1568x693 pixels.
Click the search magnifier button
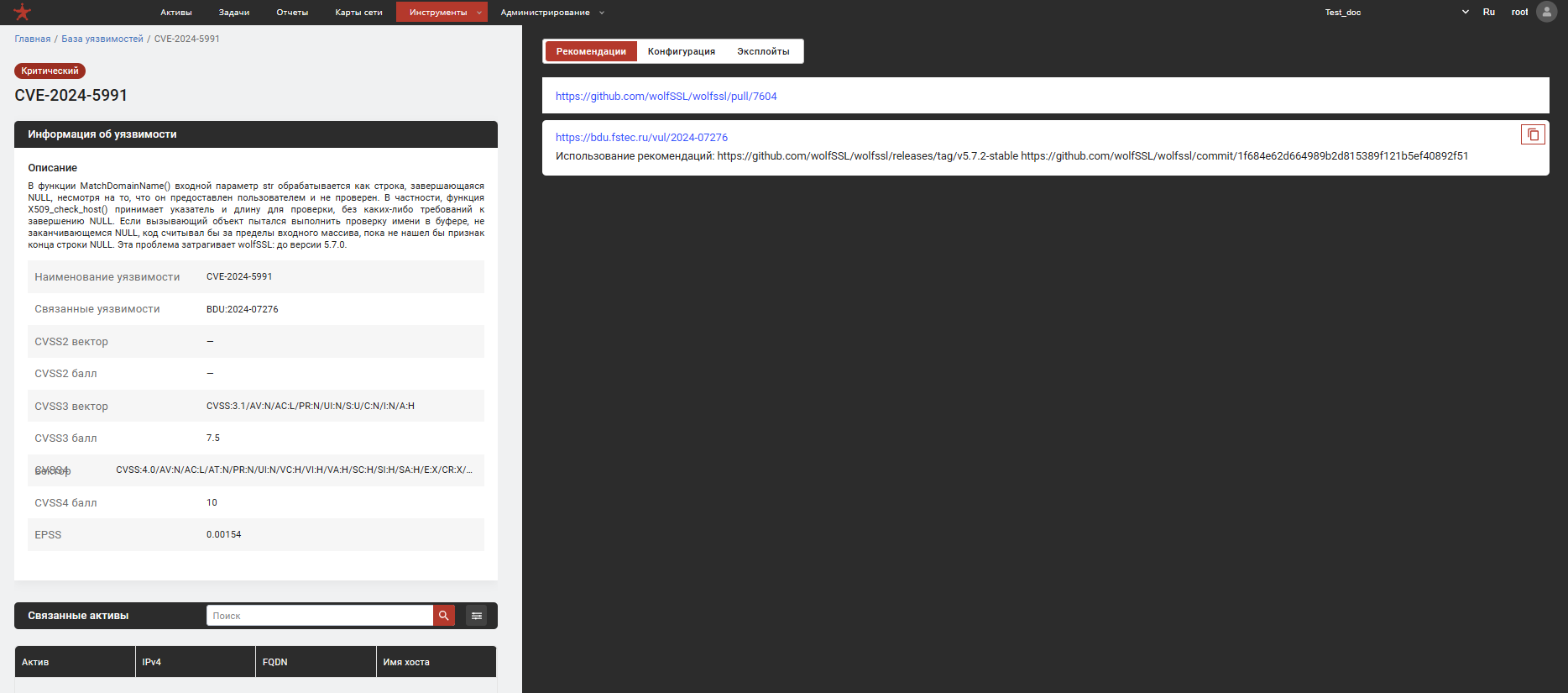(444, 616)
